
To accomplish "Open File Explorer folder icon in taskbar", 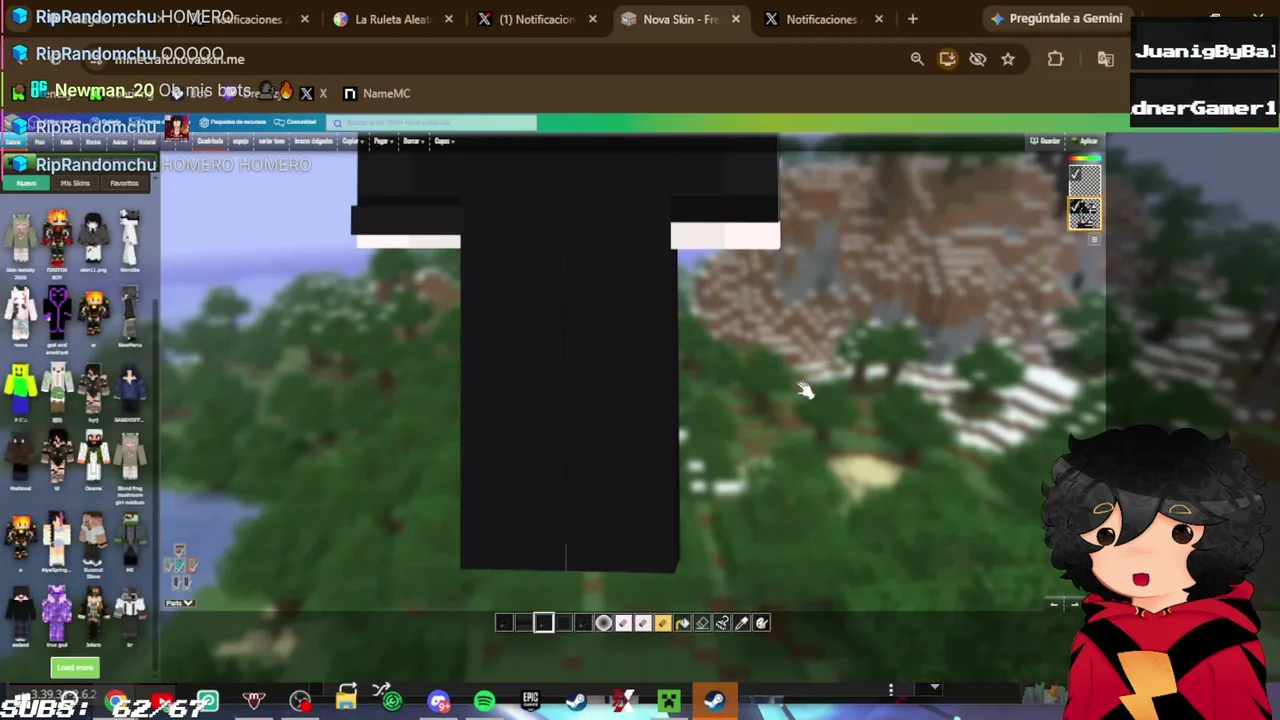I will pyautogui.click(x=346, y=699).
